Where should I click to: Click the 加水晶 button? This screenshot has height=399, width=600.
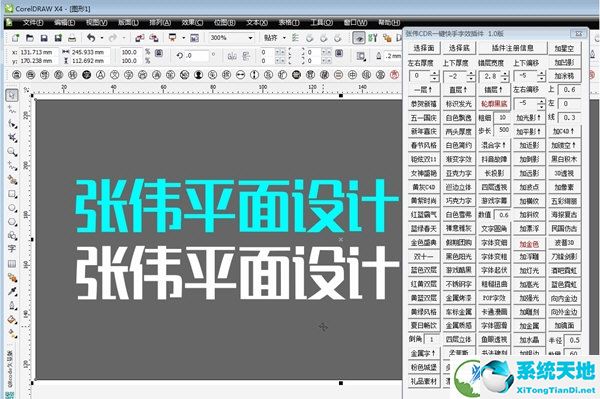[x=529, y=340]
